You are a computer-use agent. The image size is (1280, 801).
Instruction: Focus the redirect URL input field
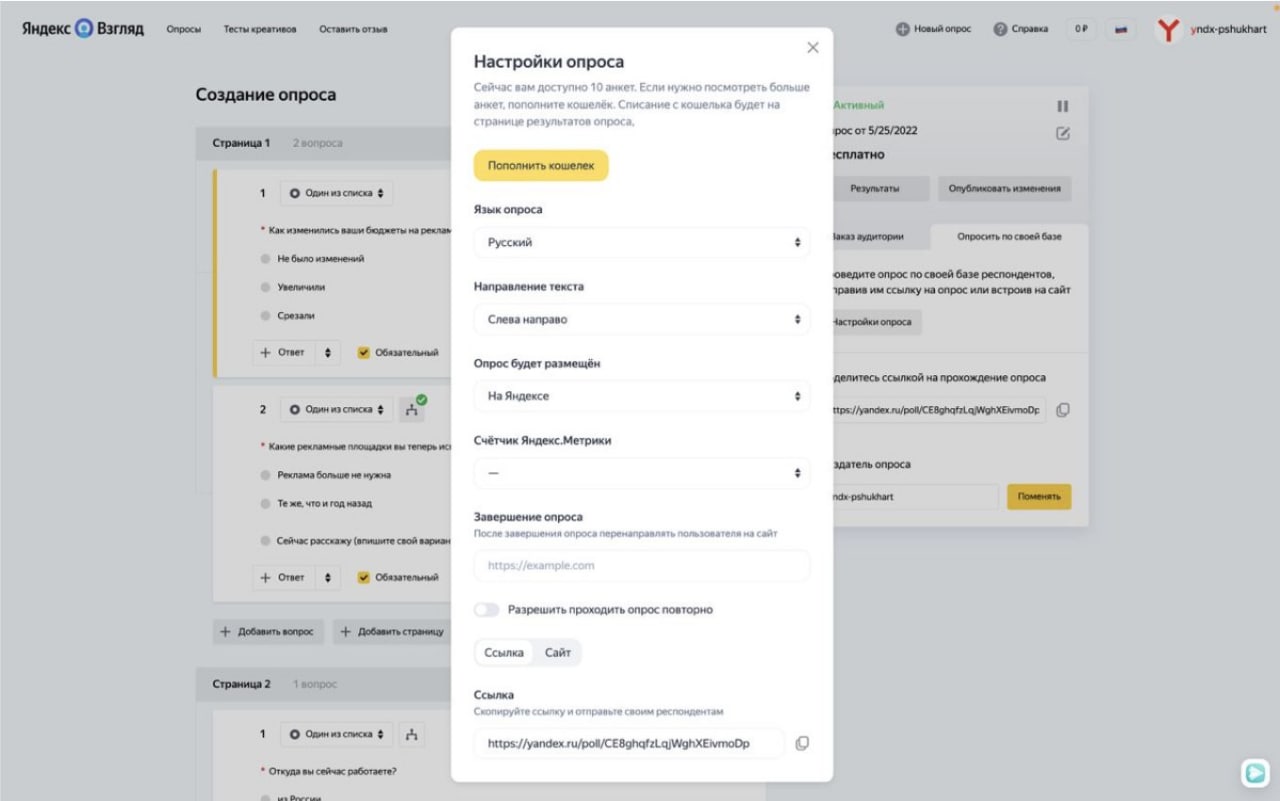(642, 565)
